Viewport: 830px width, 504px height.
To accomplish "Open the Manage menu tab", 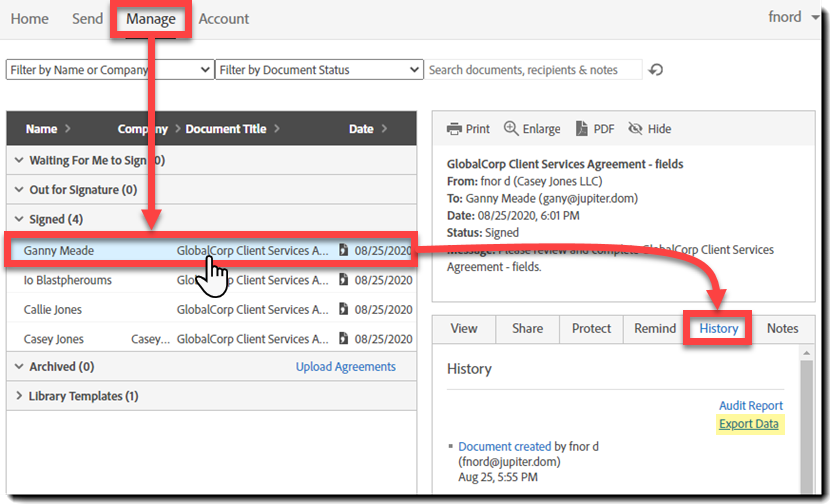I will pos(151,19).
